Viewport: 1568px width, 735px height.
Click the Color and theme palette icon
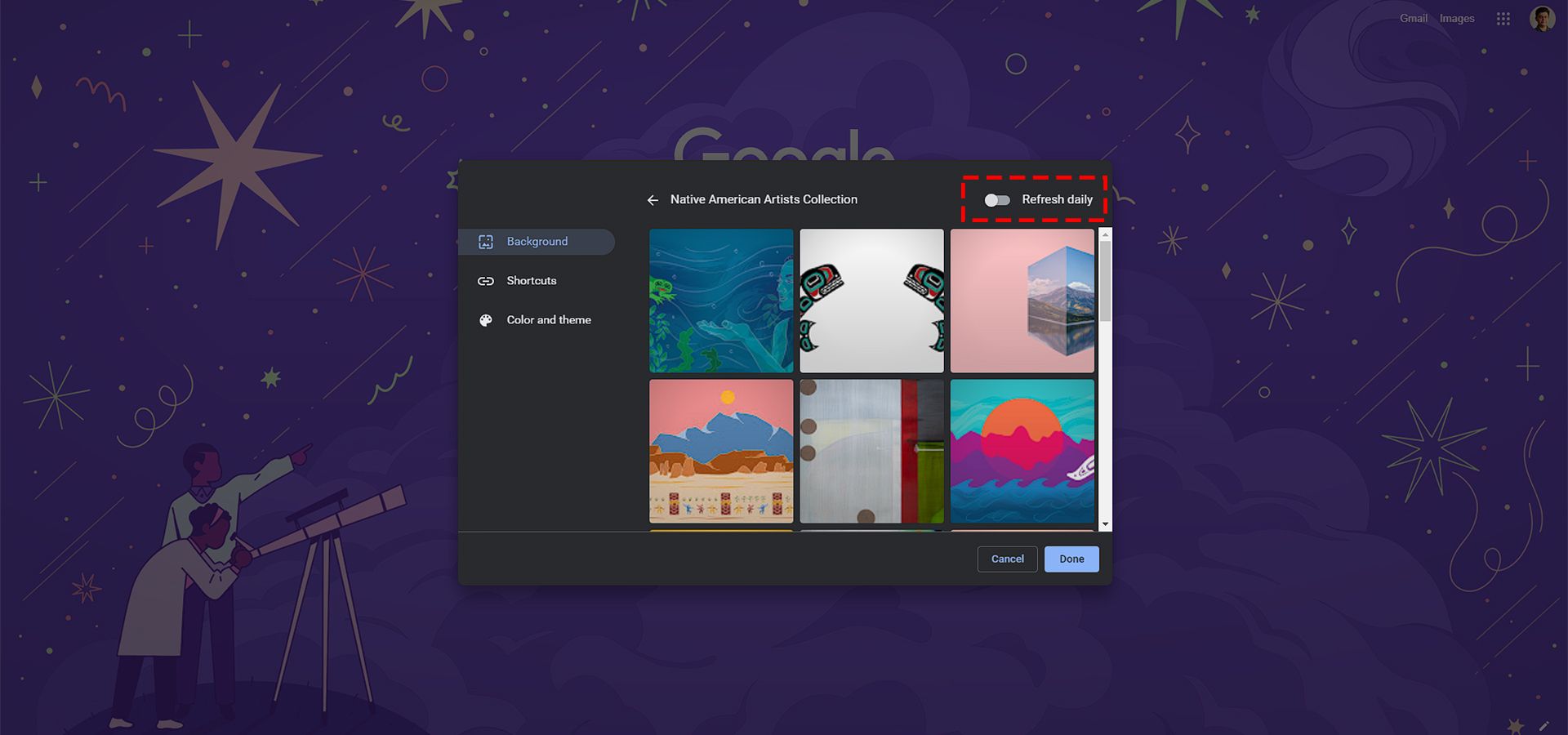486,320
